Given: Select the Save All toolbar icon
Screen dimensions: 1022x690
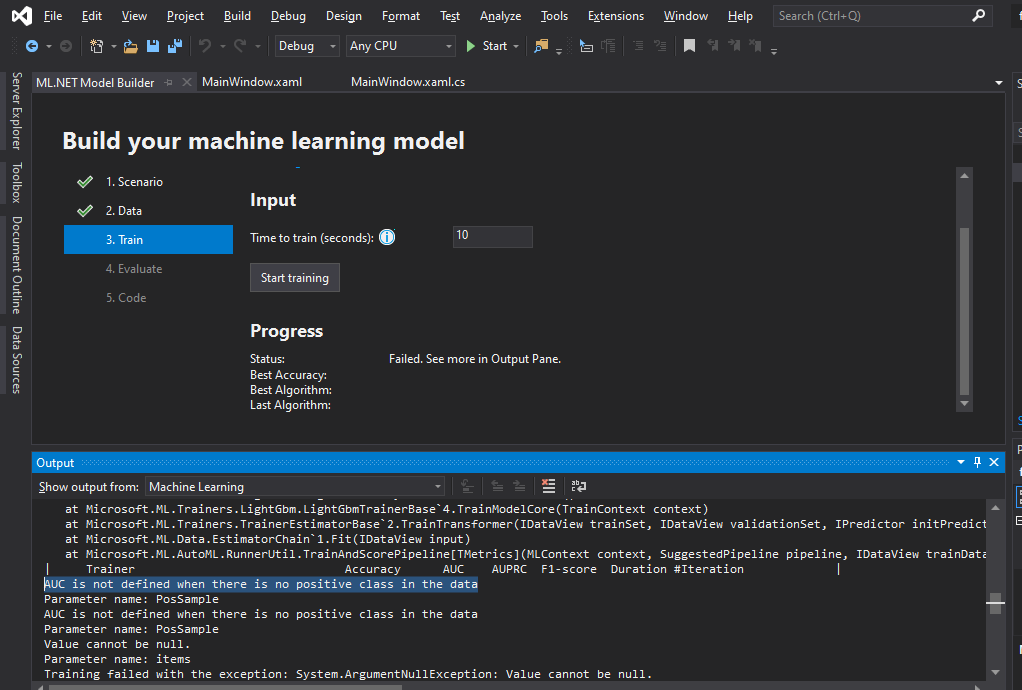Looking at the screenshot, I should 172,46.
